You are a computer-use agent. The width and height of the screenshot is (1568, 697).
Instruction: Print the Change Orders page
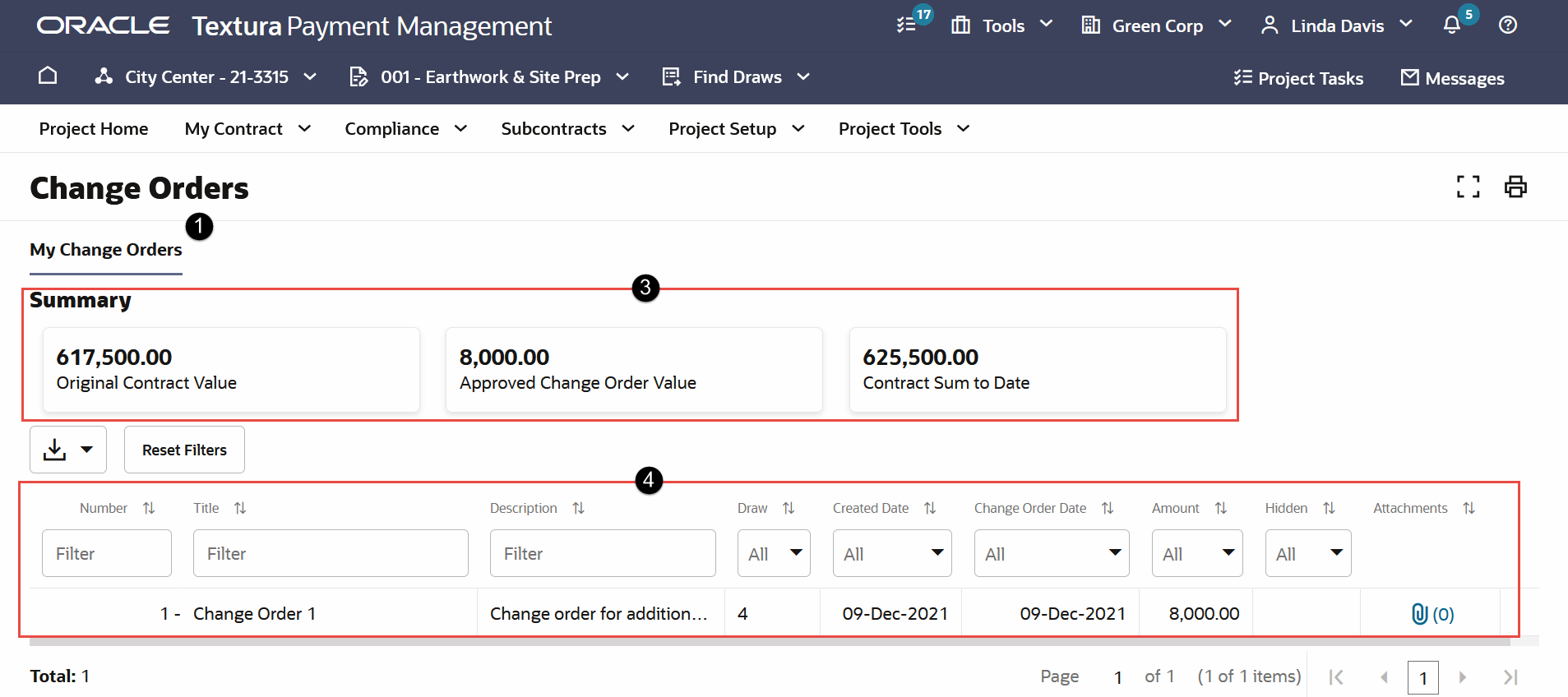[1515, 187]
